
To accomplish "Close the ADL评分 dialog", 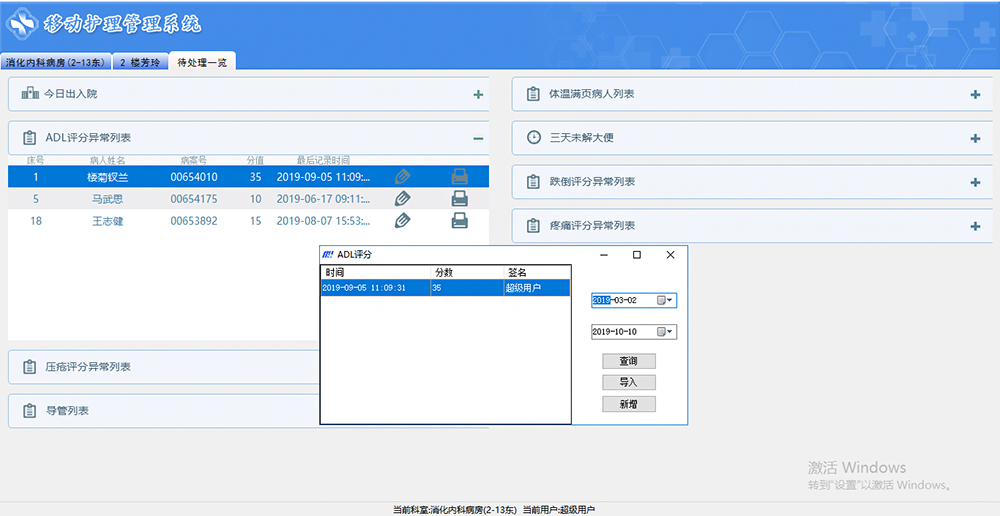I will coord(670,254).
